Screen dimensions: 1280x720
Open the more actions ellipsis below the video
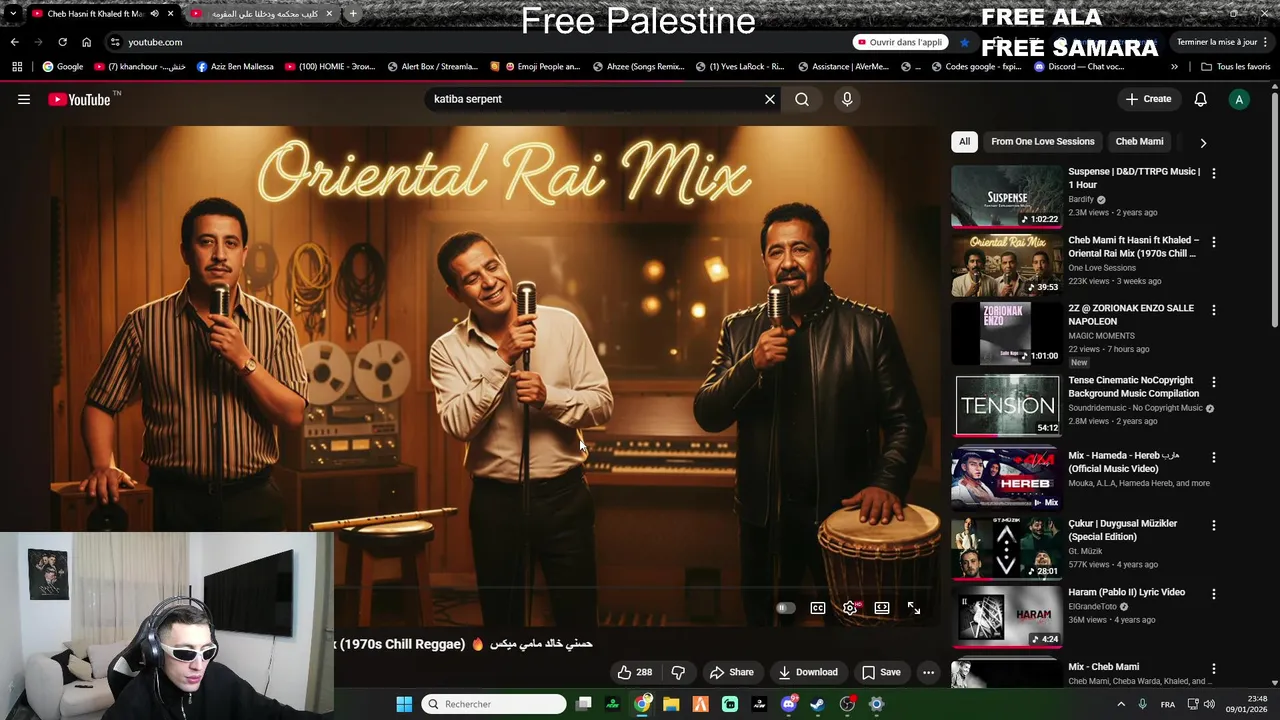coord(928,672)
